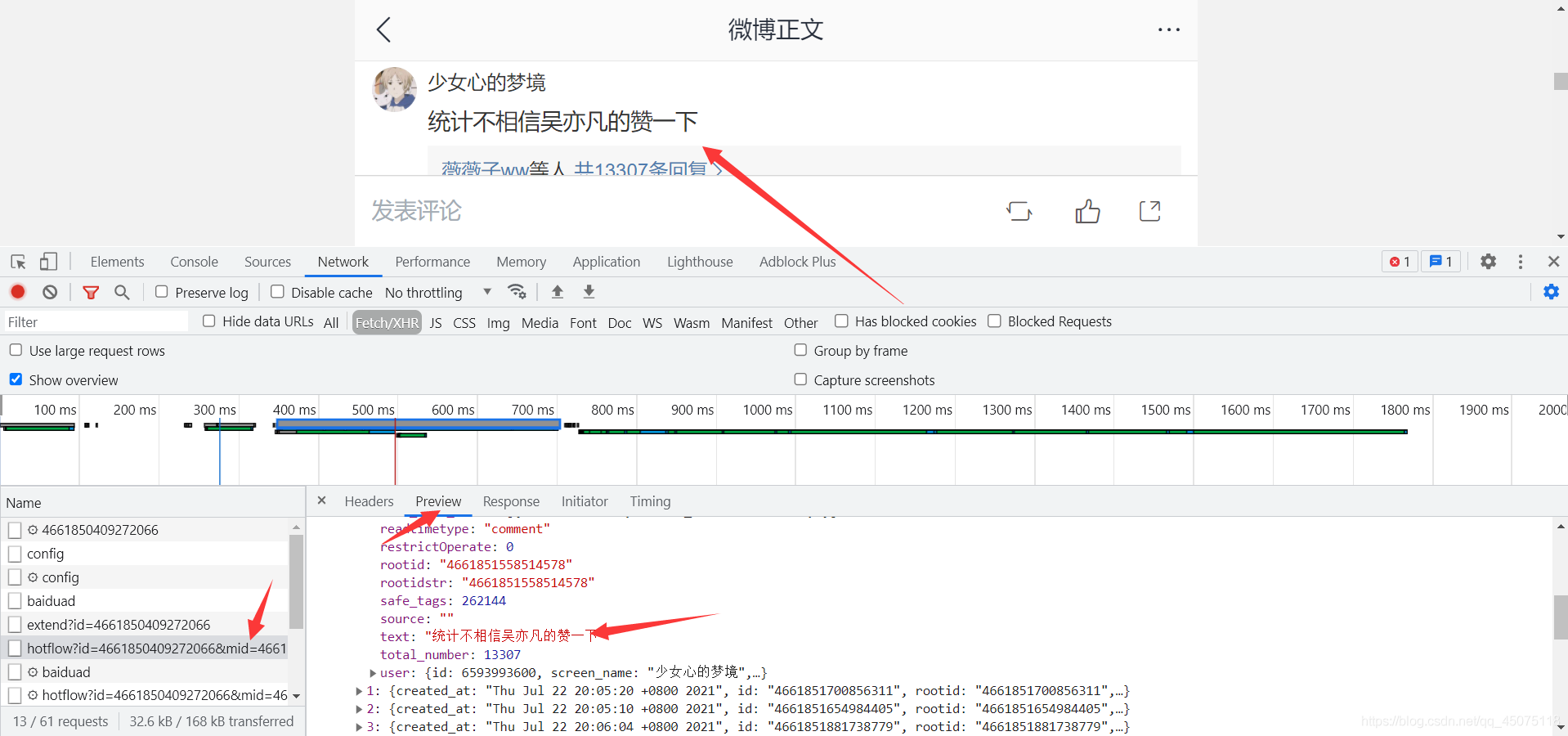Click the back arrow in Weibo header

point(383,29)
